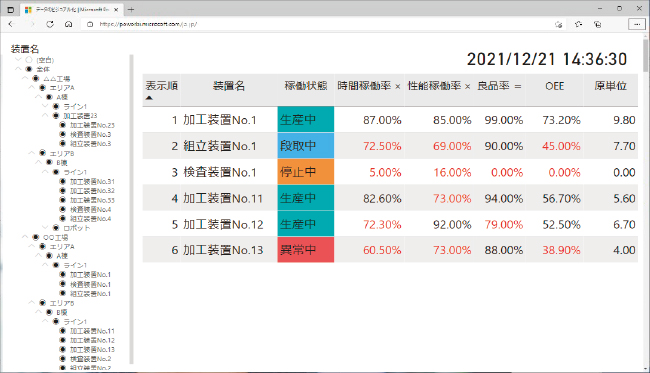
Task: Expand the ロボット node chevron
Action: tap(45, 228)
